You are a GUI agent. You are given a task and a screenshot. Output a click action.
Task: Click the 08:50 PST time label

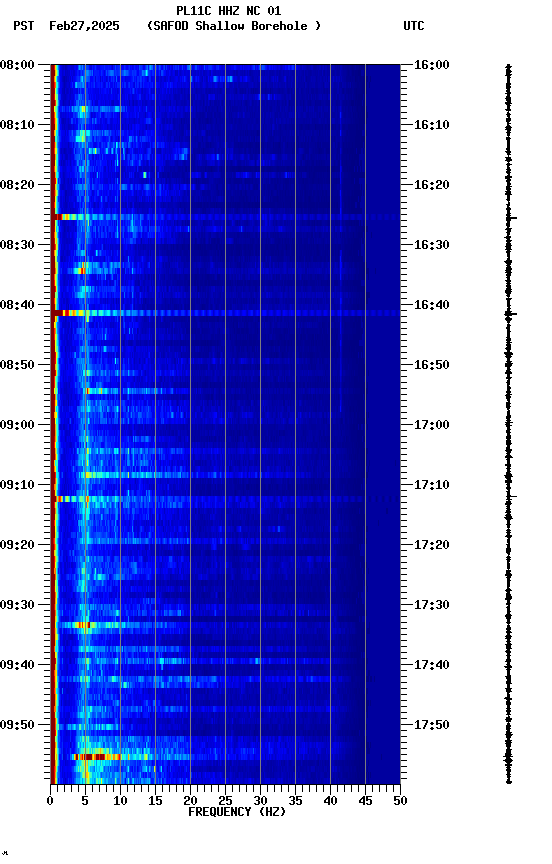click(x=17, y=365)
